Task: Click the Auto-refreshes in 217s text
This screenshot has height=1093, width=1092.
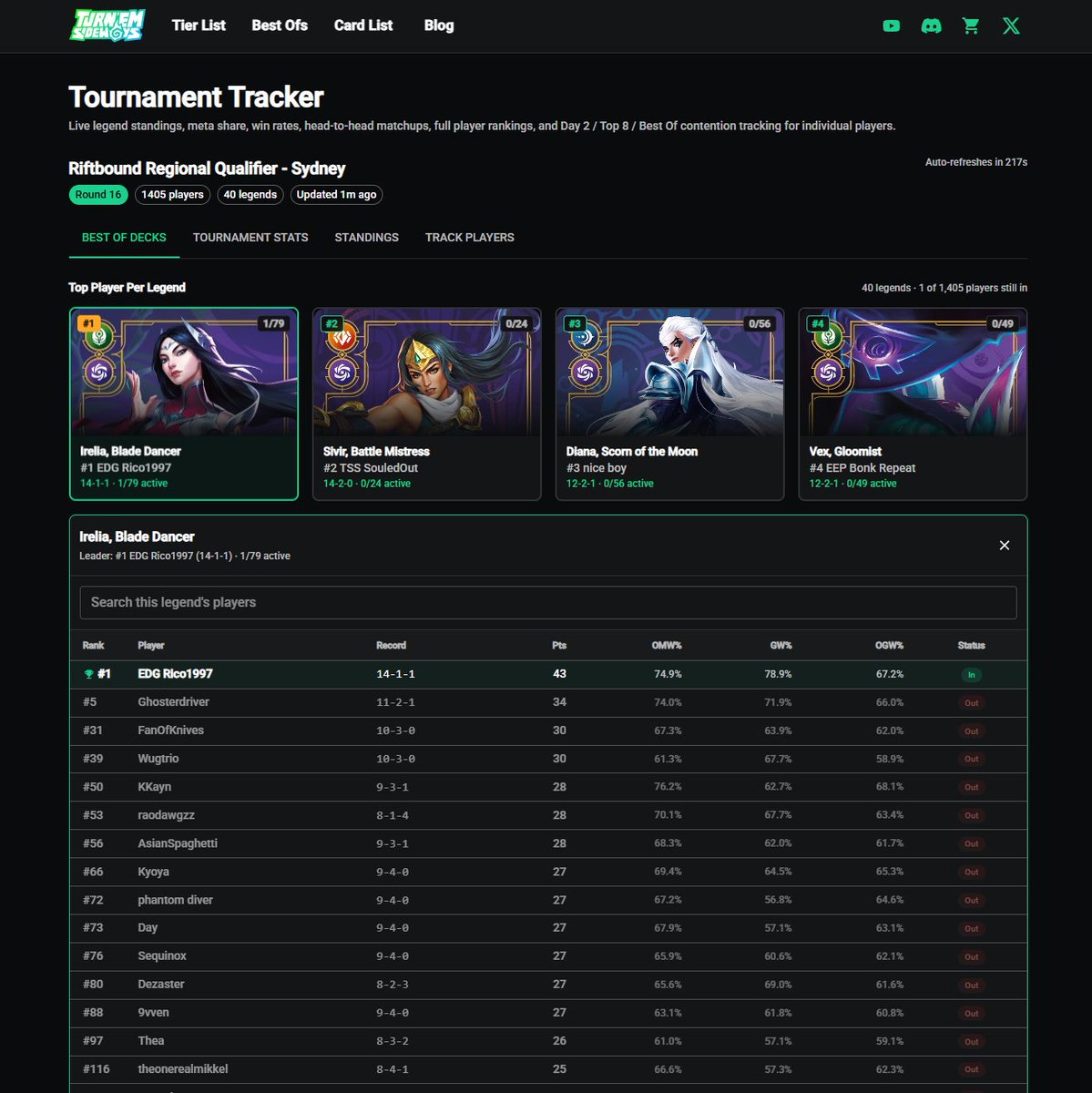Action: [976, 162]
